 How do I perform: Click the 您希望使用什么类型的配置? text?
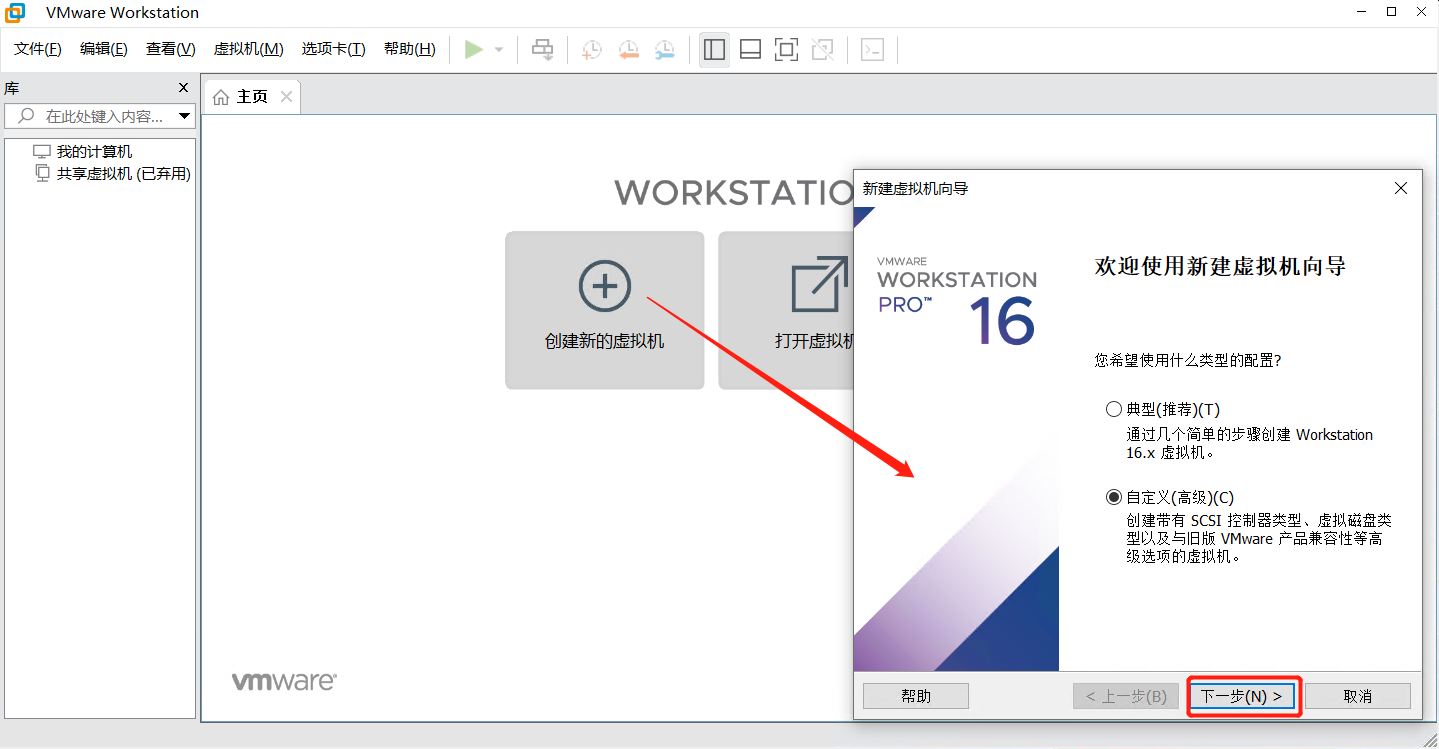1188,360
